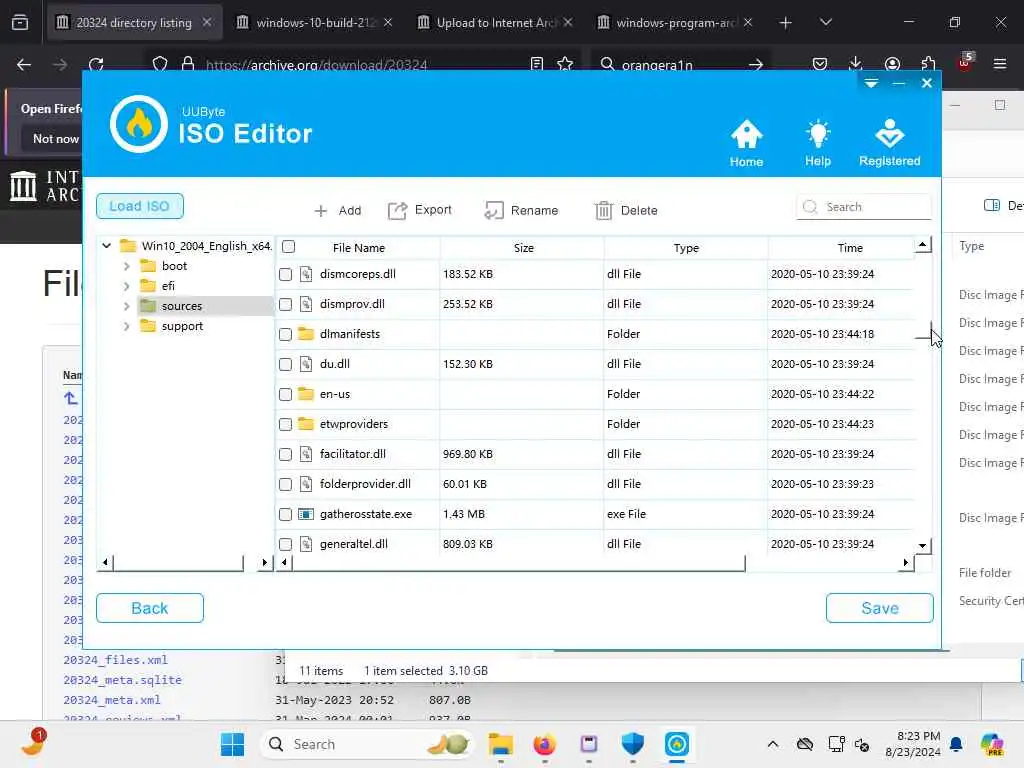Click the Not now button in Firefox
1024x768 pixels.
(56, 138)
